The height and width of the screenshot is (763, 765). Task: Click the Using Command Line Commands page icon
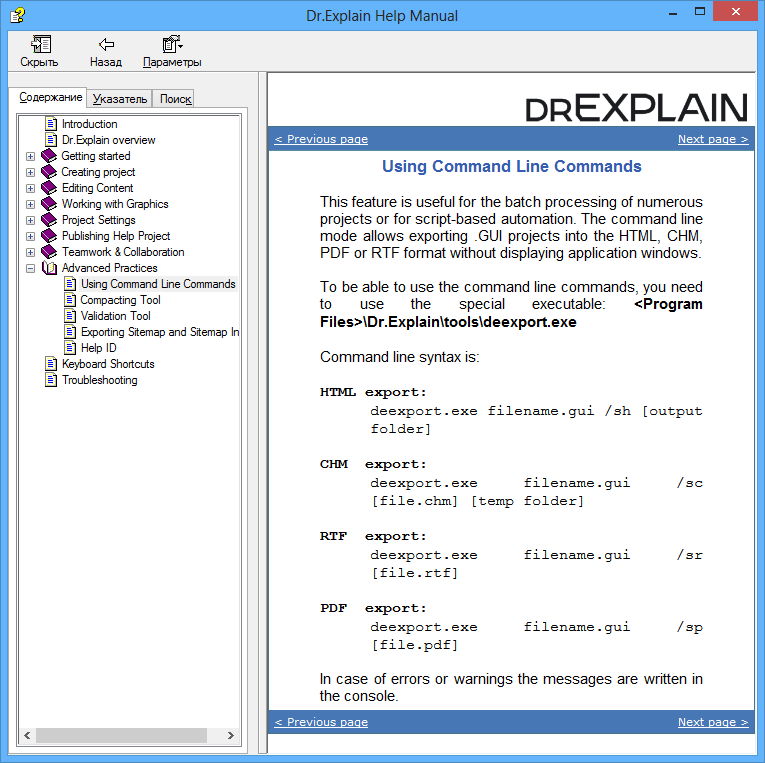tap(70, 284)
